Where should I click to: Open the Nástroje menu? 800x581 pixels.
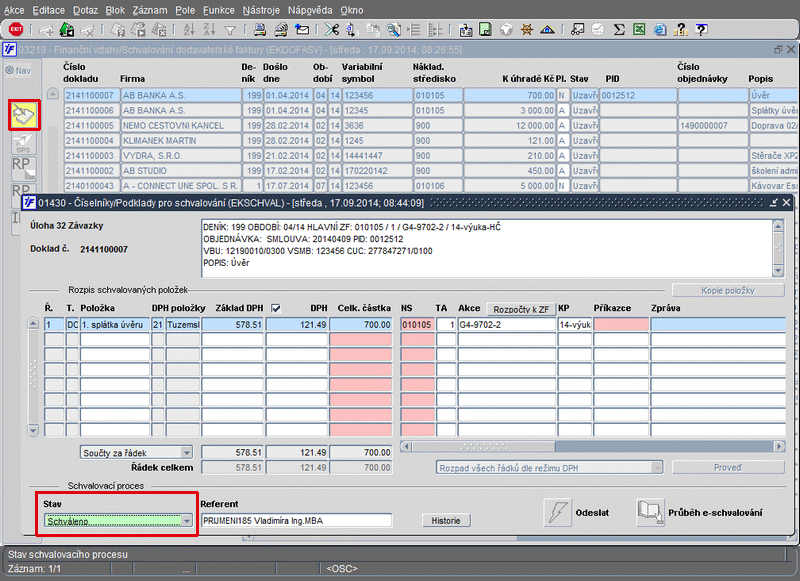[261, 10]
